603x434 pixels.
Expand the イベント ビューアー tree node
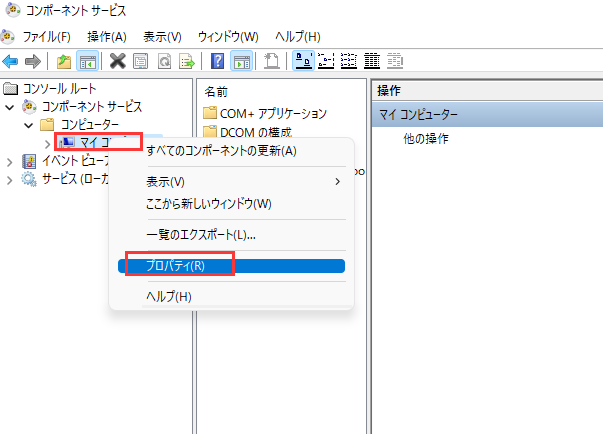10,162
